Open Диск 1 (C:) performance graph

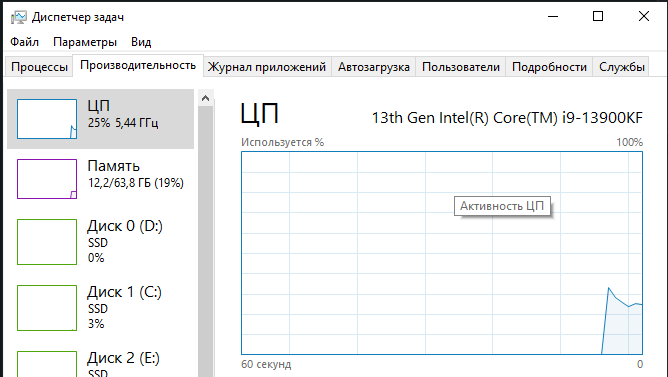coord(101,308)
